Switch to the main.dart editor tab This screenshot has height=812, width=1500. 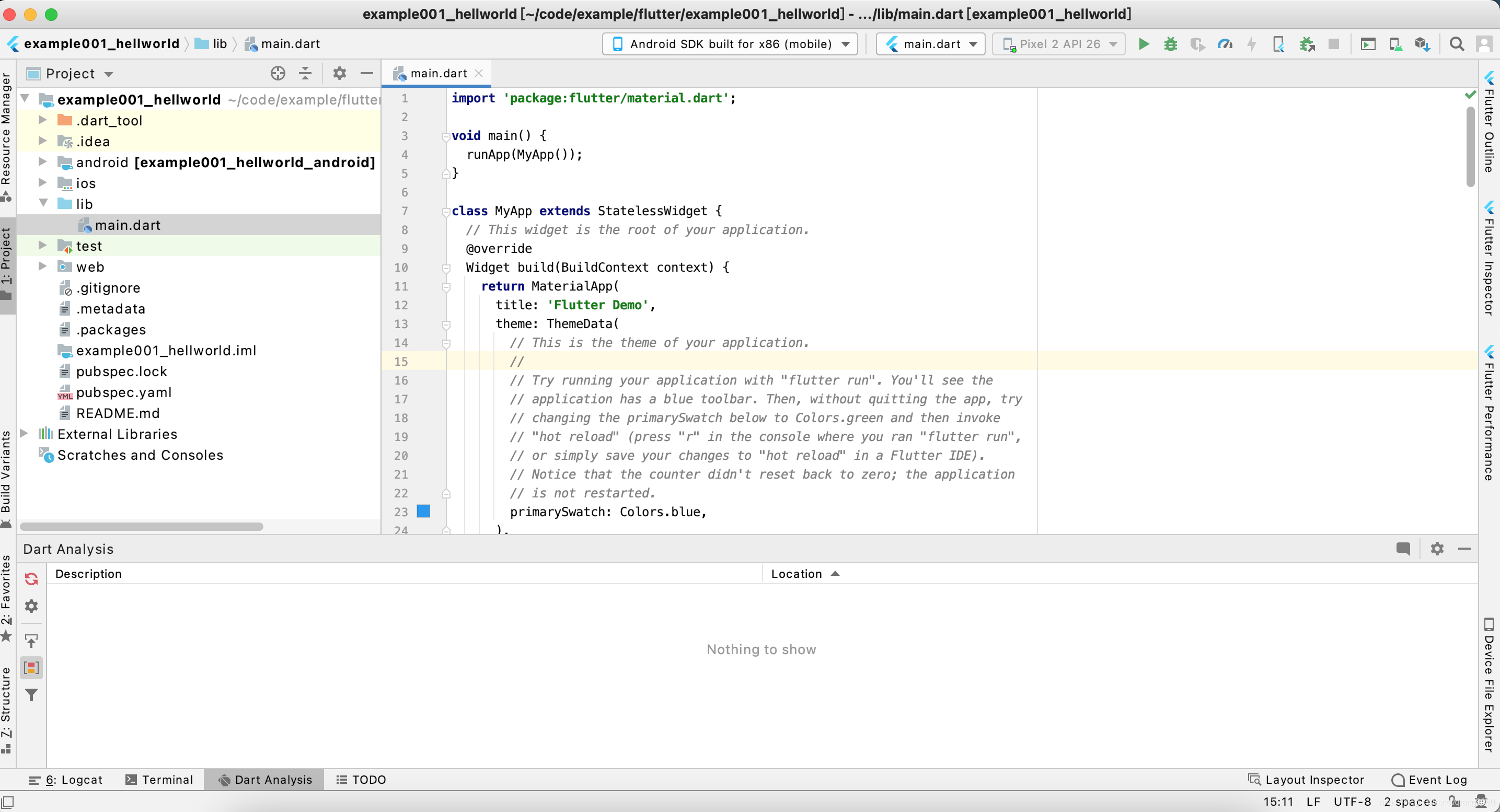pyautogui.click(x=438, y=73)
